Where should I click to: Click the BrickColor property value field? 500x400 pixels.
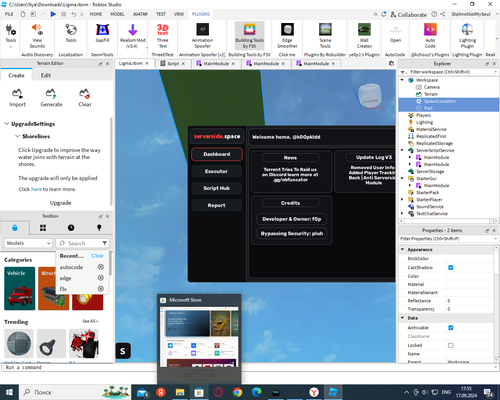pos(470,258)
